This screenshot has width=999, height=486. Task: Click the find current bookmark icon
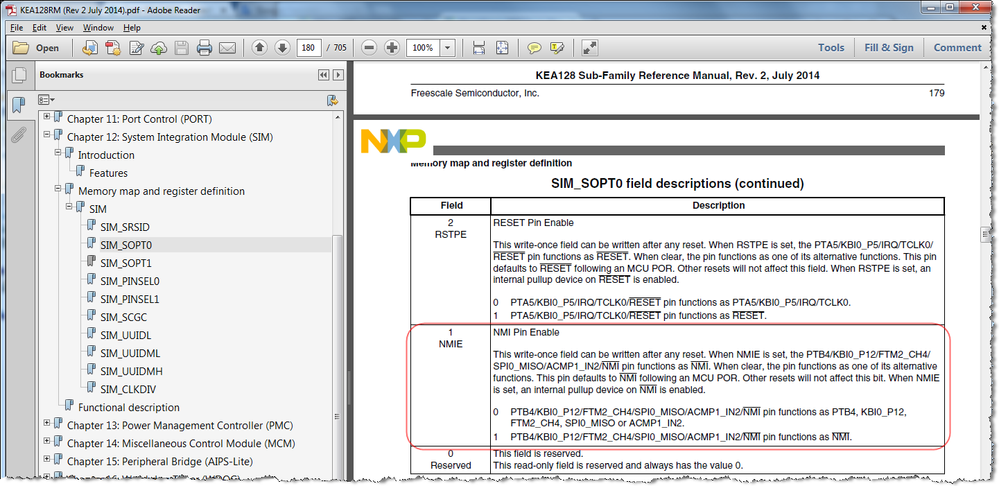[332, 100]
